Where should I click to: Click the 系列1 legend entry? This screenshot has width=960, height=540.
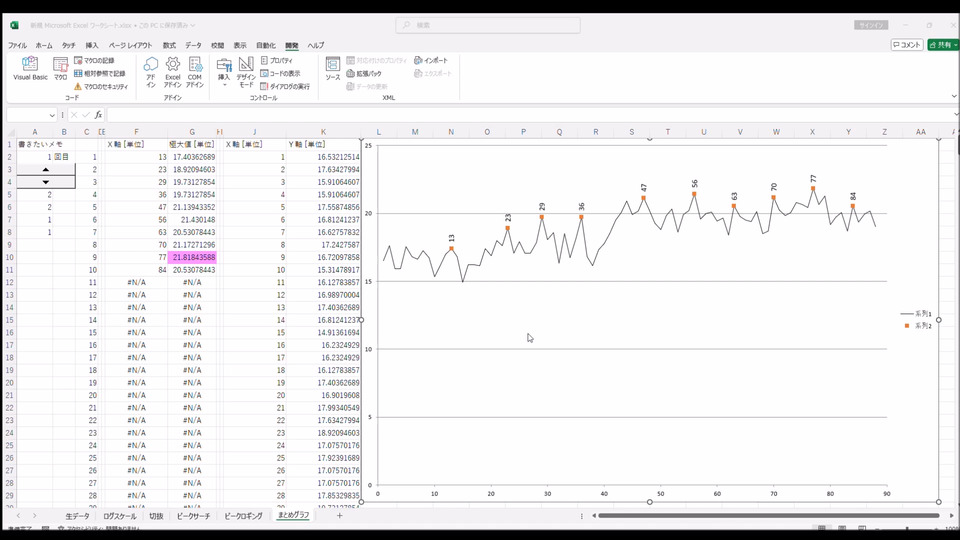click(x=916, y=313)
